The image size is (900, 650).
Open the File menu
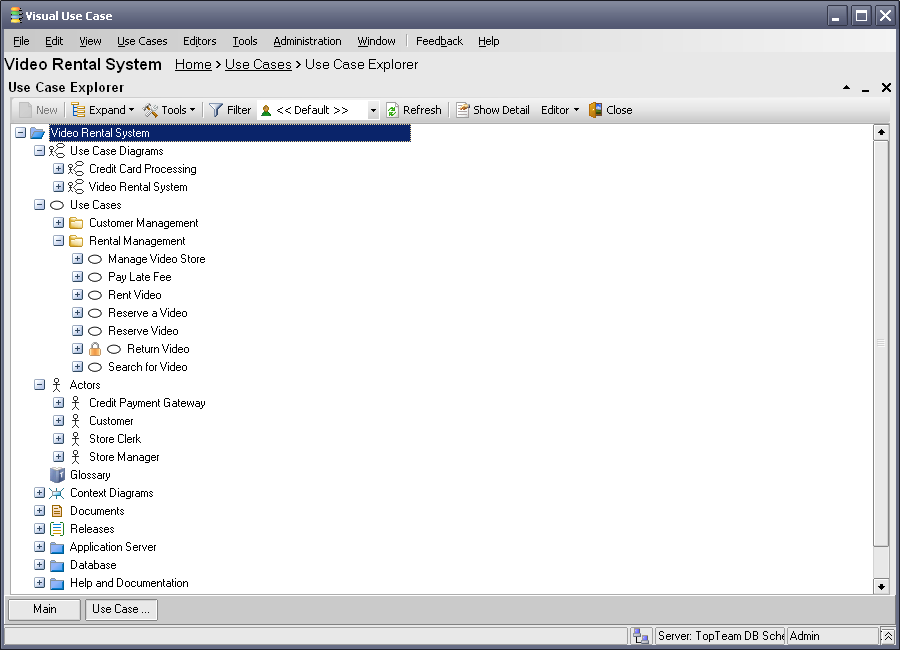(x=21, y=41)
